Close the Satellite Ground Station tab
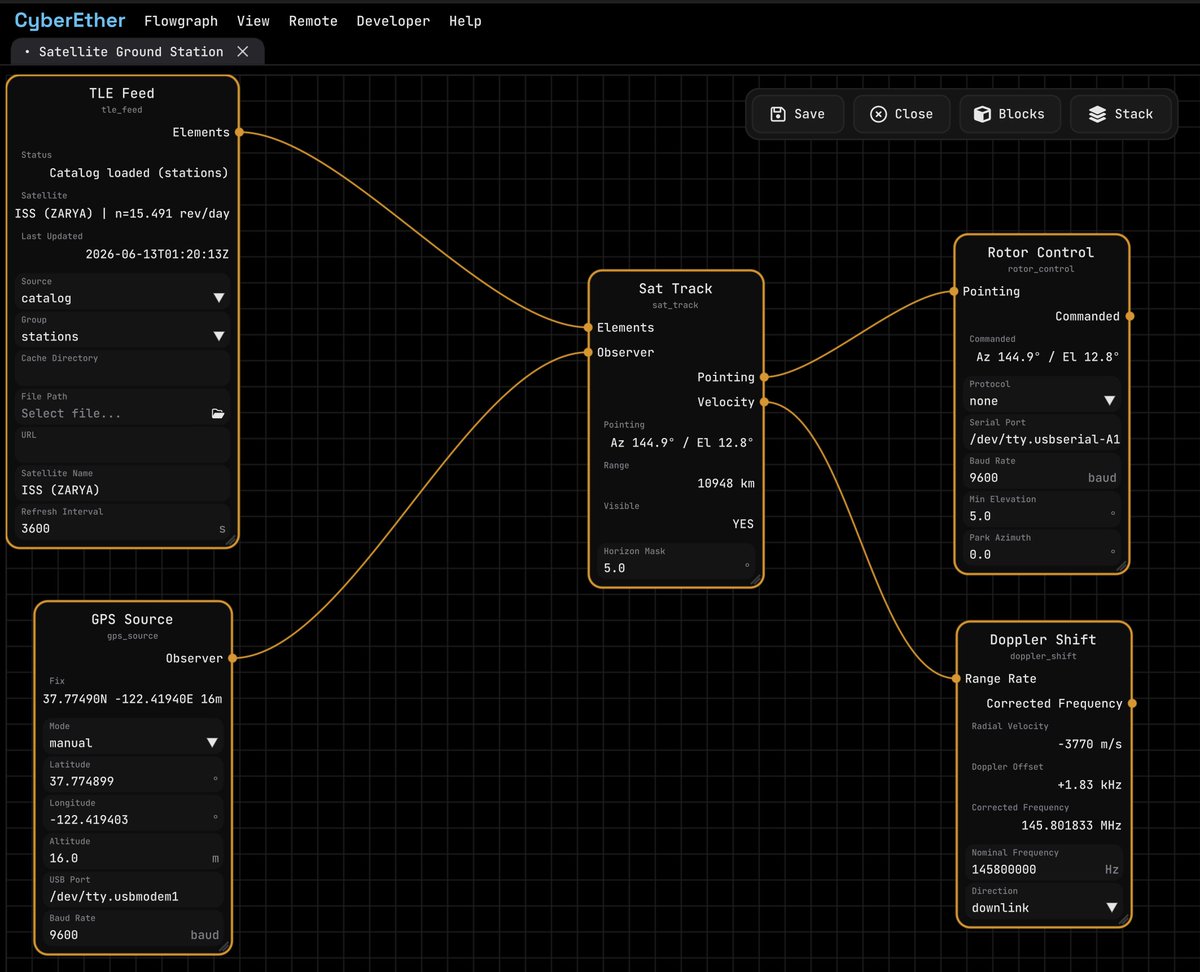This screenshot has height=972, width=1200. 243,51
